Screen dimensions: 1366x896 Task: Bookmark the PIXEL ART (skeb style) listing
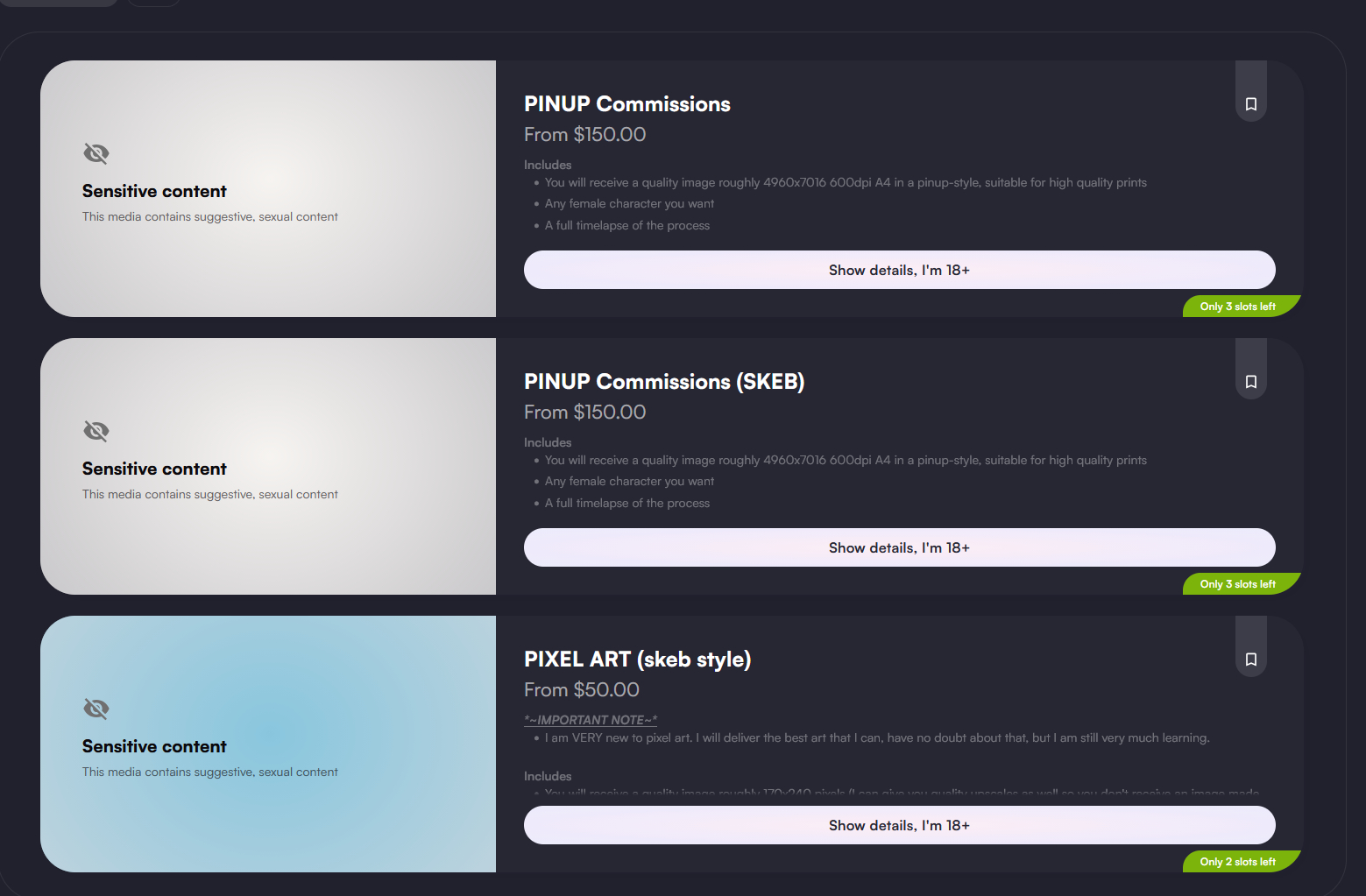click(1250, 660)
